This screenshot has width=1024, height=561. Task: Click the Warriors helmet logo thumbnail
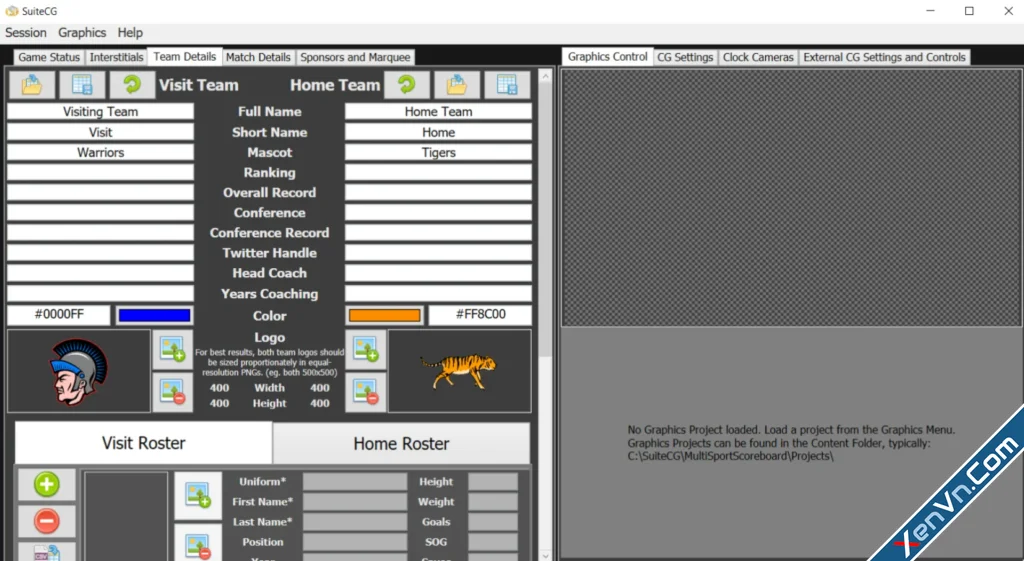(x=79, y=371)
